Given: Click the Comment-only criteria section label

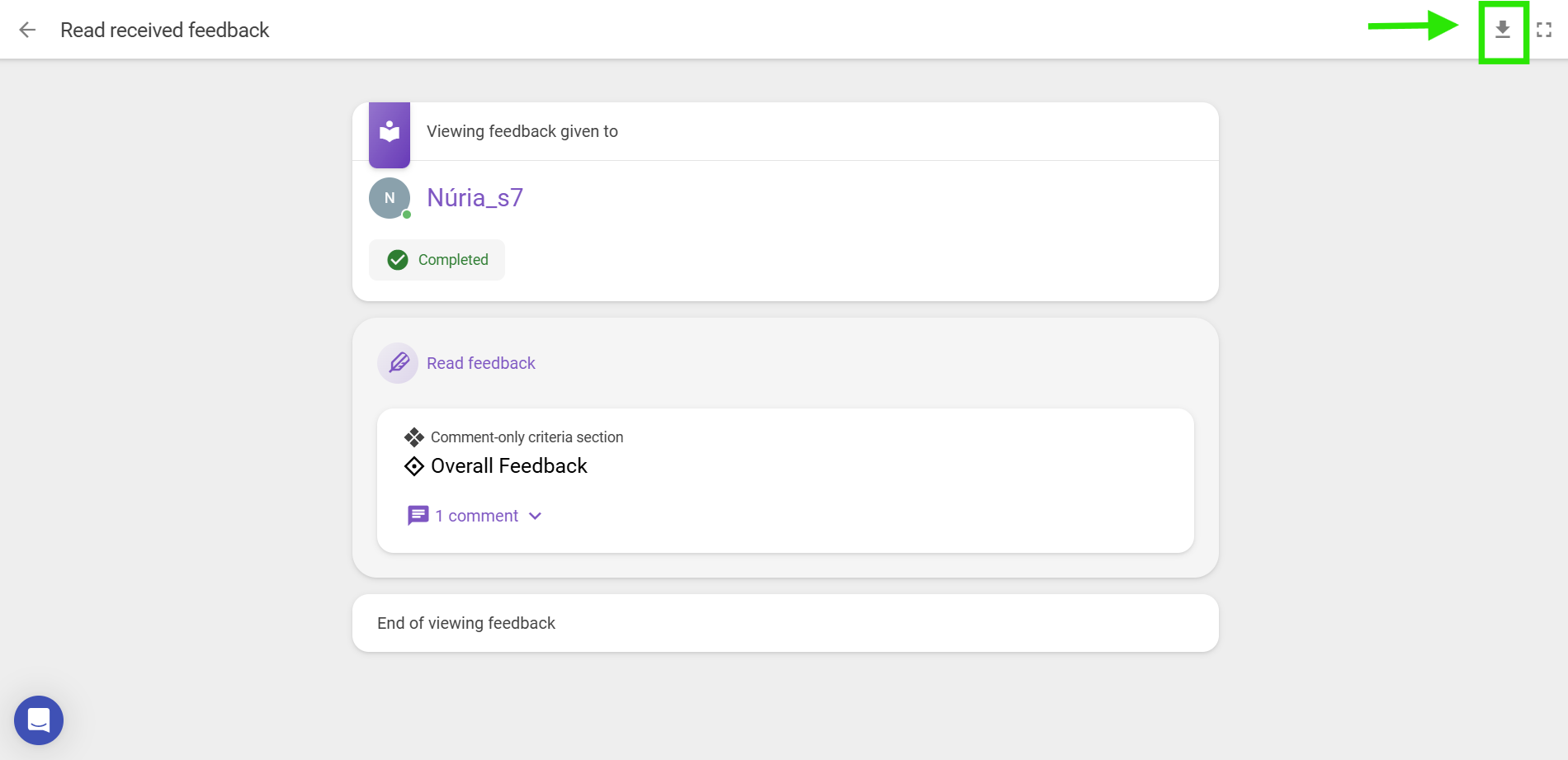Looking at the screenshot, I should 527,437.
